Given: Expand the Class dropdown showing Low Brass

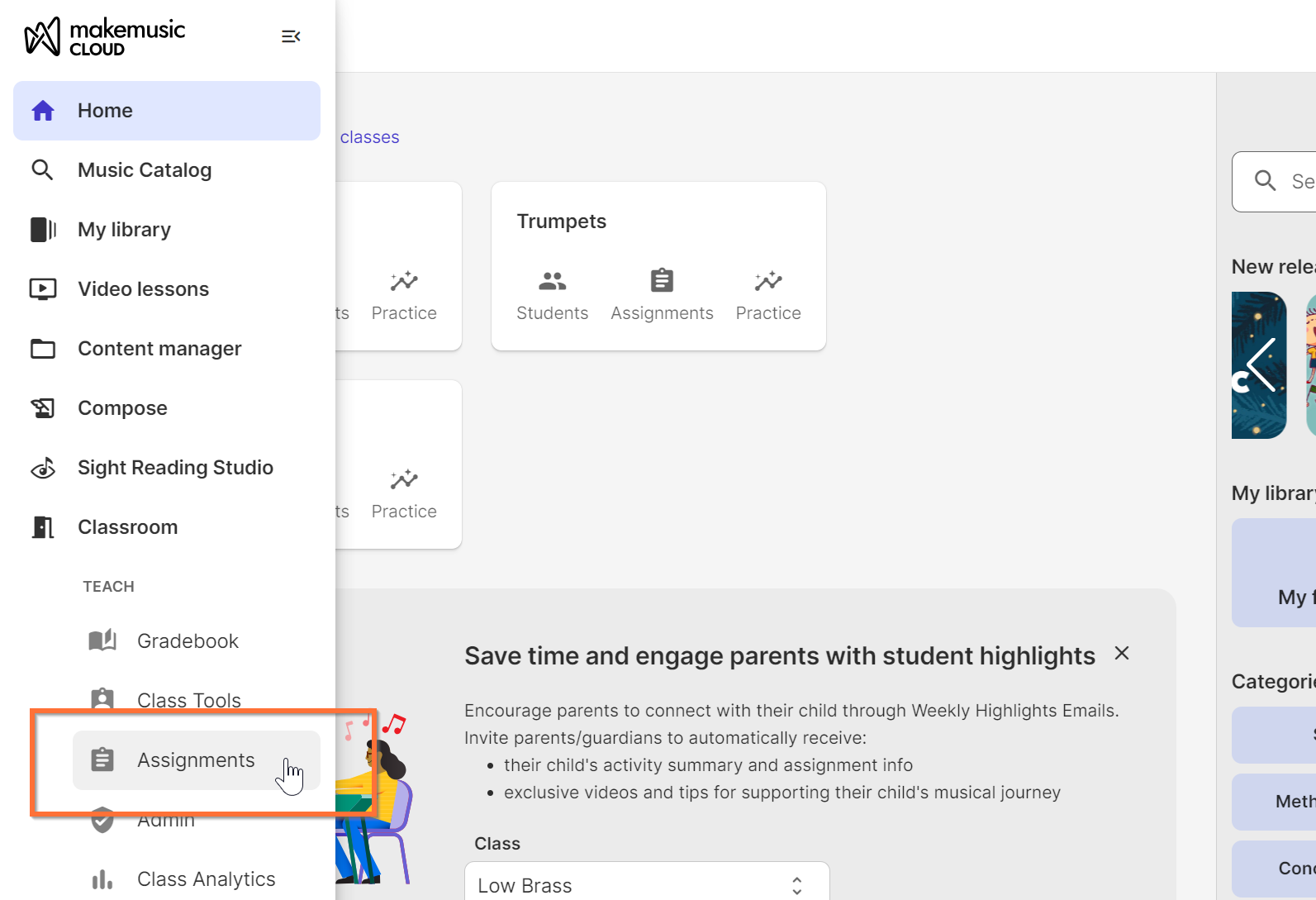Looking at the screenshot, I should point(646,885).
